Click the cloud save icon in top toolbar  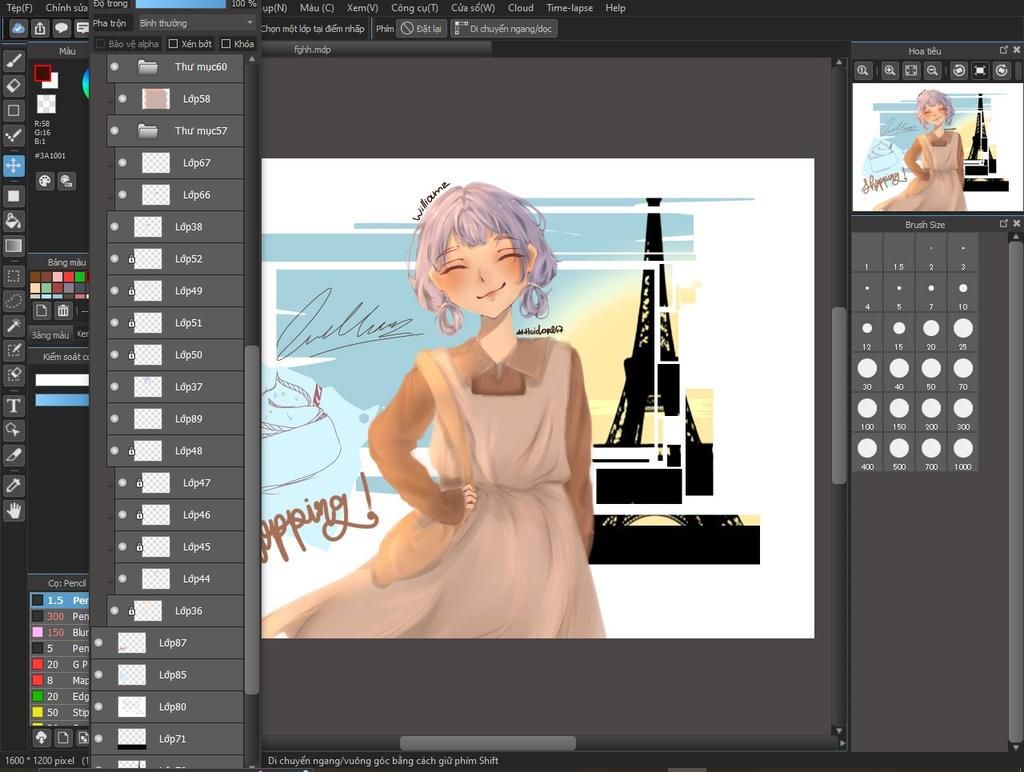coord(18,28)
